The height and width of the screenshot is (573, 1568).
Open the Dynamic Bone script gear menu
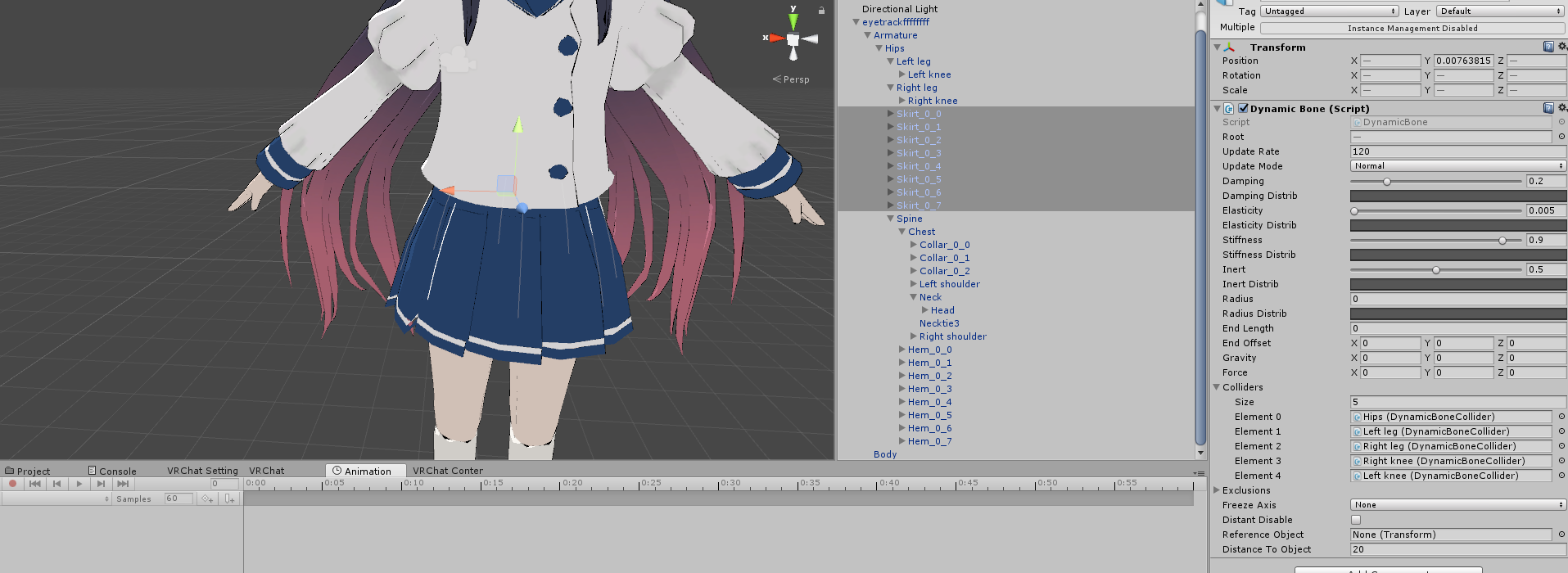(x=1562, y=108)
